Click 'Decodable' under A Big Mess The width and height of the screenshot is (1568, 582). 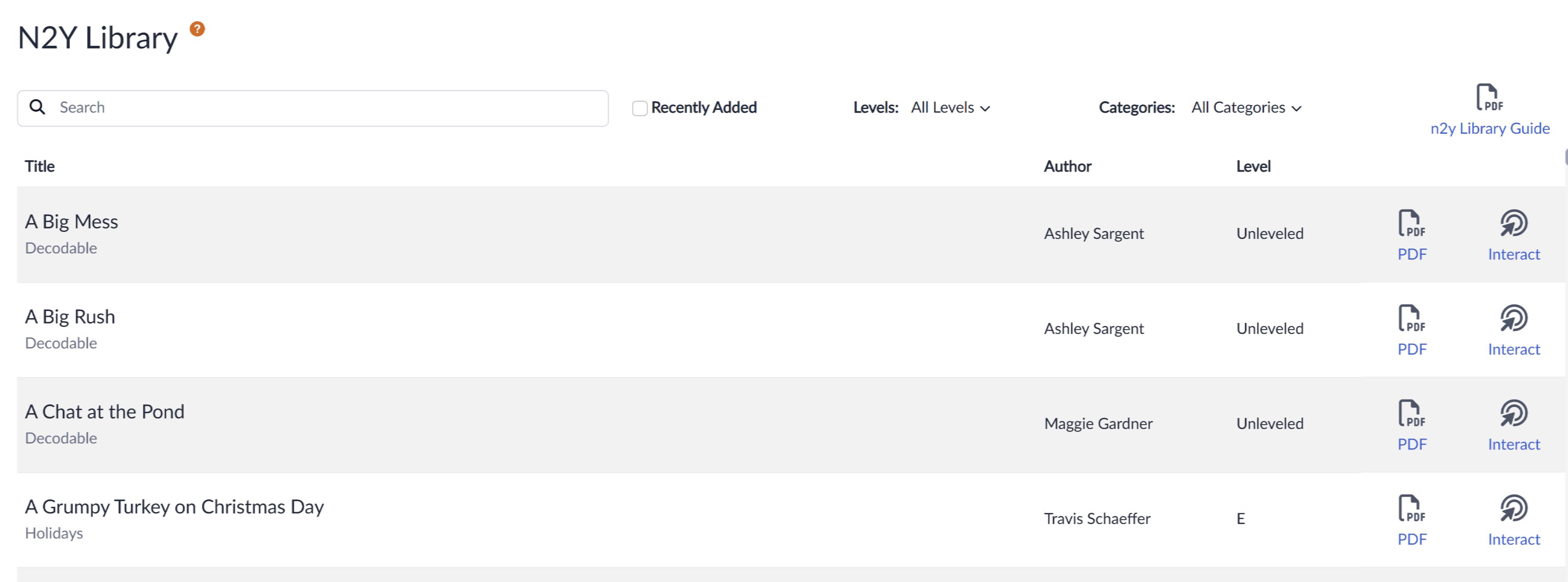pyautogui.click(x=61, y=248)
